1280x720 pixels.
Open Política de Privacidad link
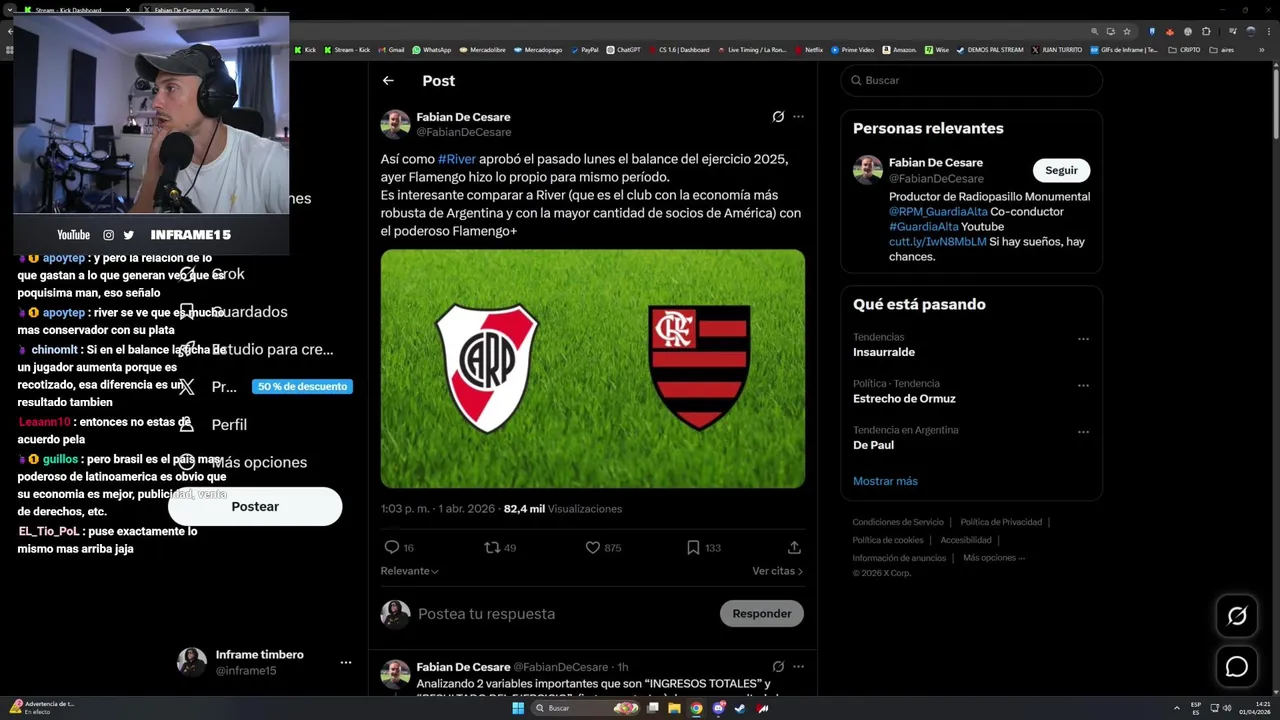coord(1001,522)
